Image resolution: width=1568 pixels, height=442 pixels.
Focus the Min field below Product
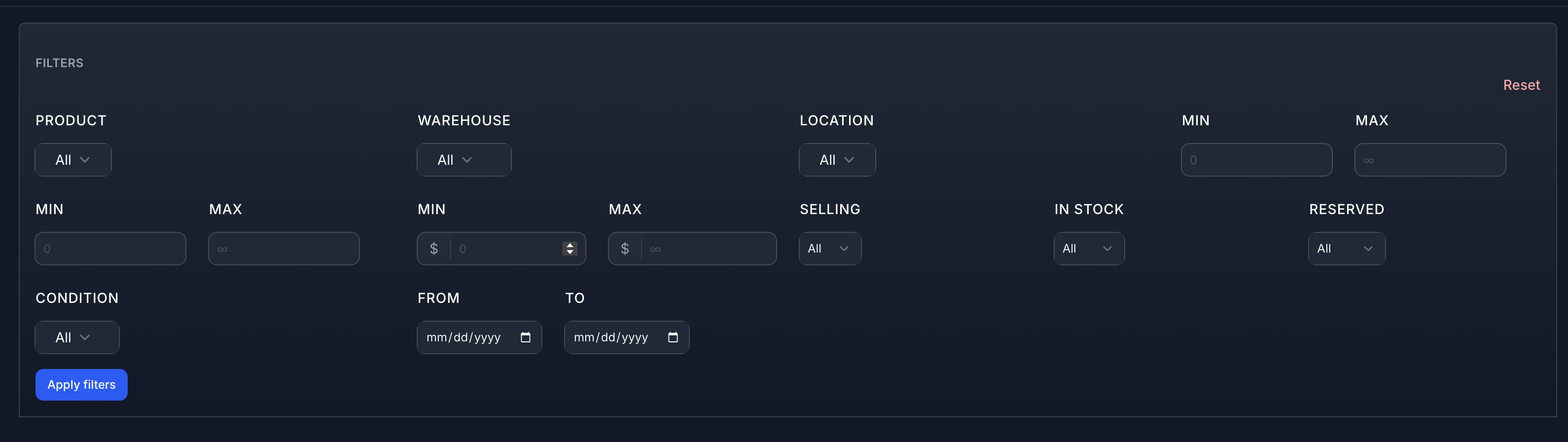[x=110, y=249]
